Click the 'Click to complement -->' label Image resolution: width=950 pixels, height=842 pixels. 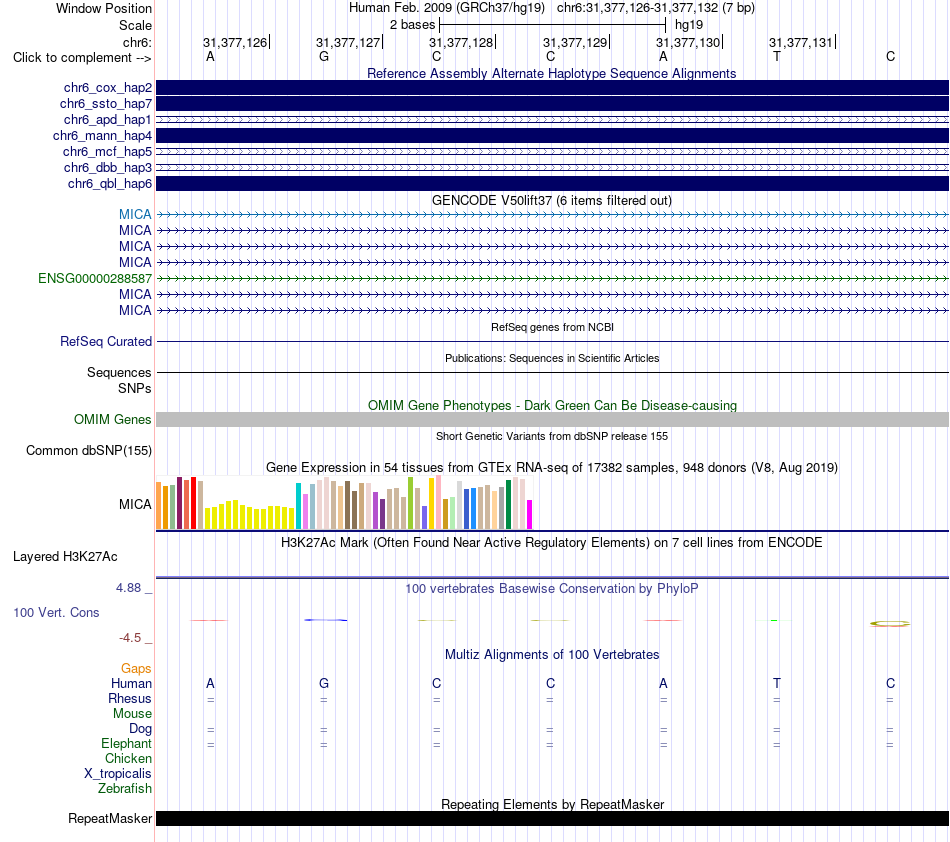tap(82, 58)
